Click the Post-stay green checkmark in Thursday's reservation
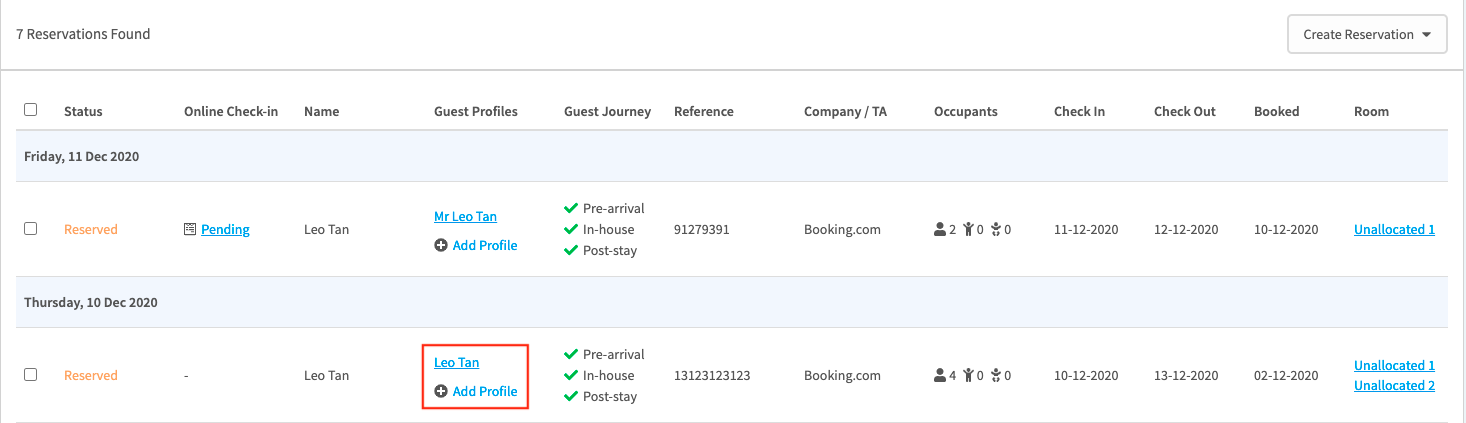Viewport: 1466px width, 423px height. (571, 397)
